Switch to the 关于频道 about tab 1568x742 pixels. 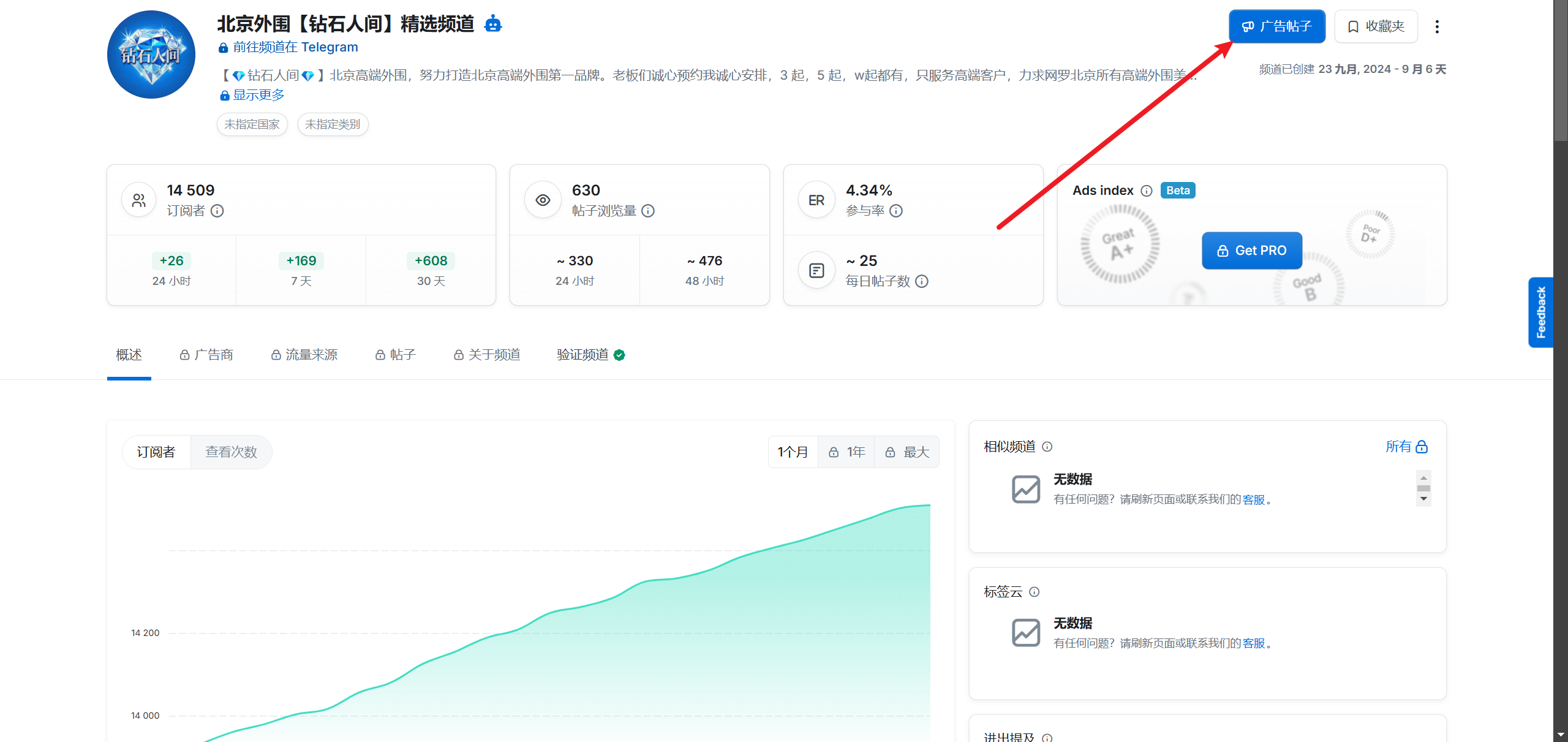[x=487, y=355]
